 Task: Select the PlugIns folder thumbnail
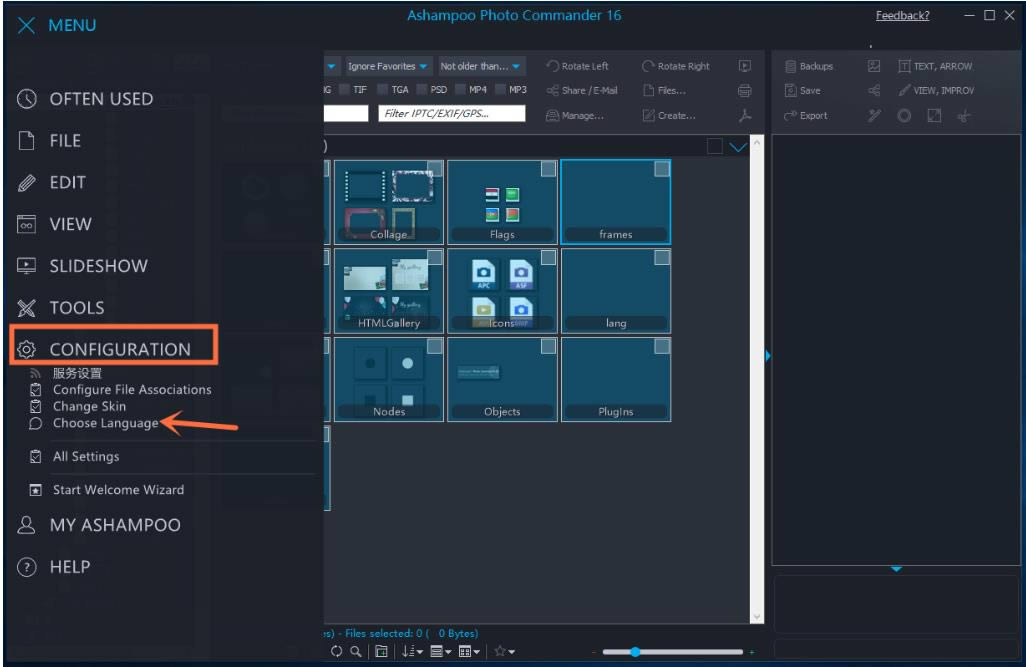(616, 379)
